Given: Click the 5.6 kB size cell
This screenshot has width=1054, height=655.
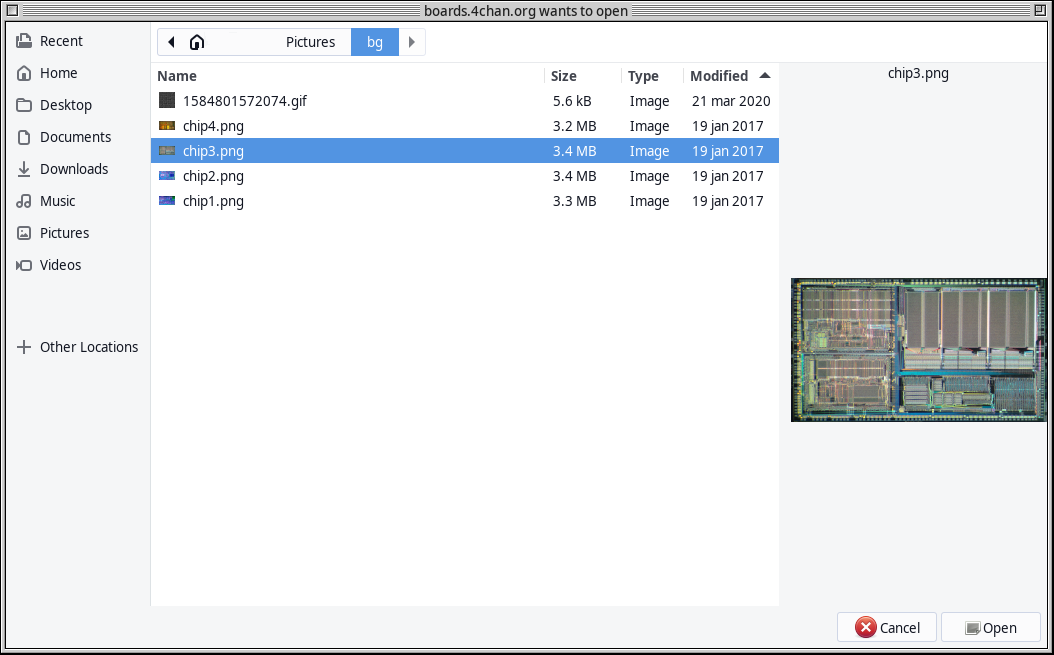Looking at the screenshot, I should pos(572,101).
